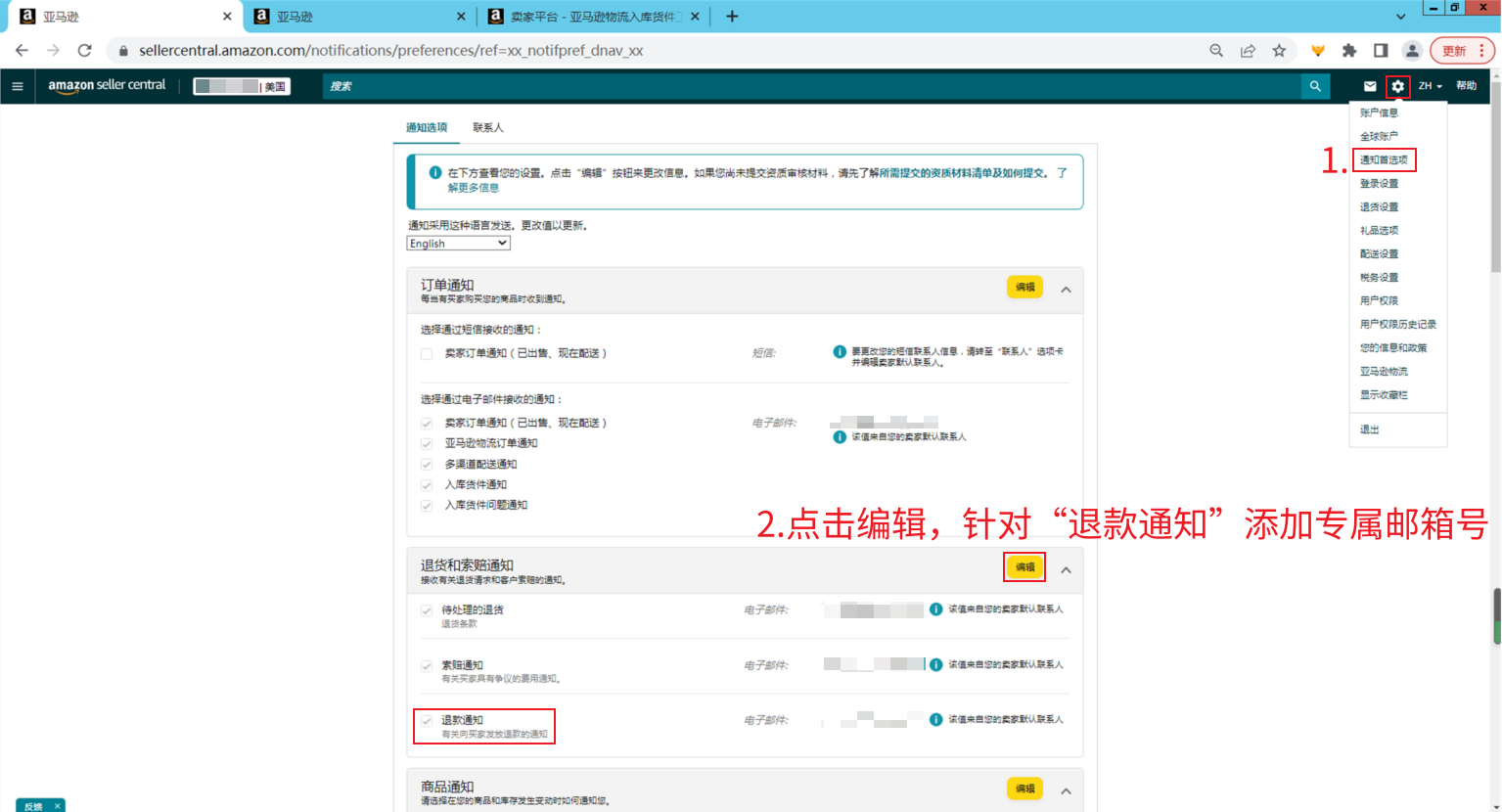The height and width of the screenshot is (812, 1502).
Task: Open the Chrome tab search chevron
Action: click(x=1400, y=17)
